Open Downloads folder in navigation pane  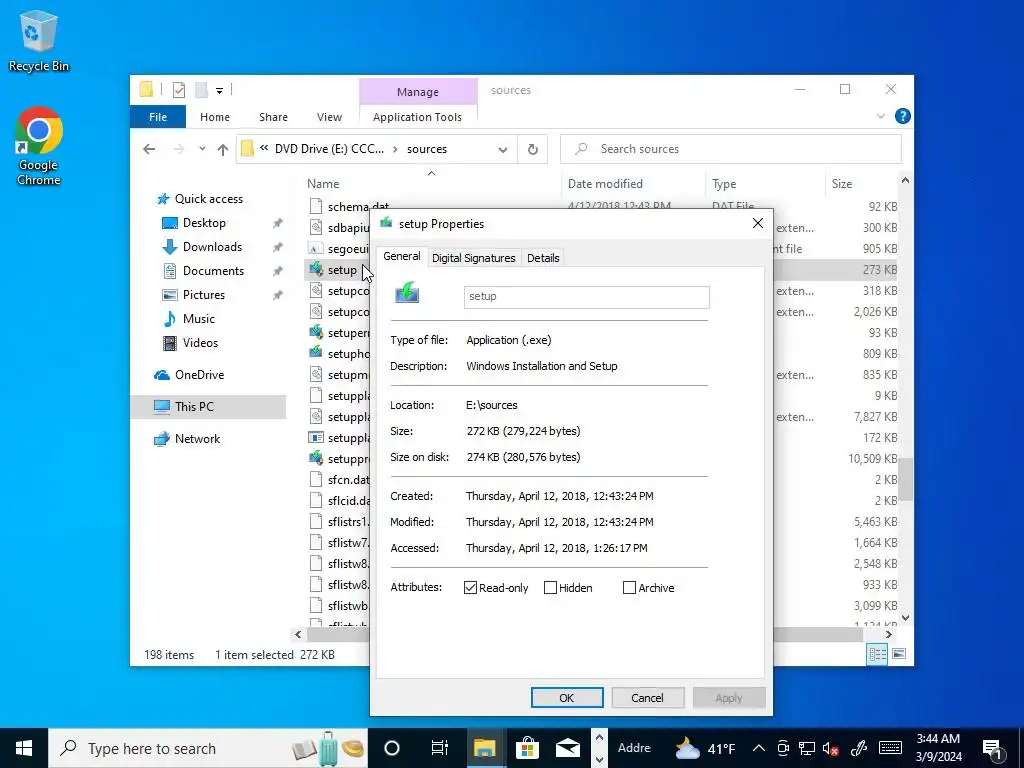point(212,247)
